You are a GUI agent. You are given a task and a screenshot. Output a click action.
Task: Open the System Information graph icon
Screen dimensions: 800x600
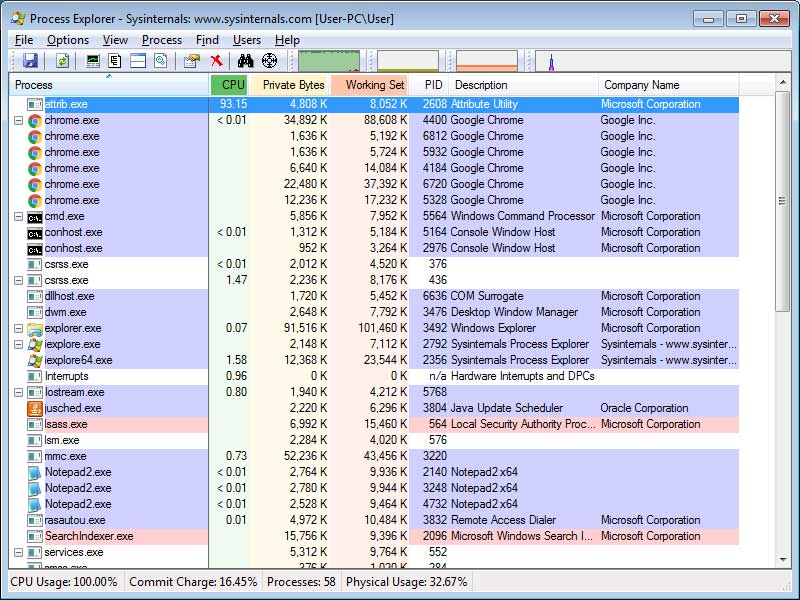coord(93,61)
